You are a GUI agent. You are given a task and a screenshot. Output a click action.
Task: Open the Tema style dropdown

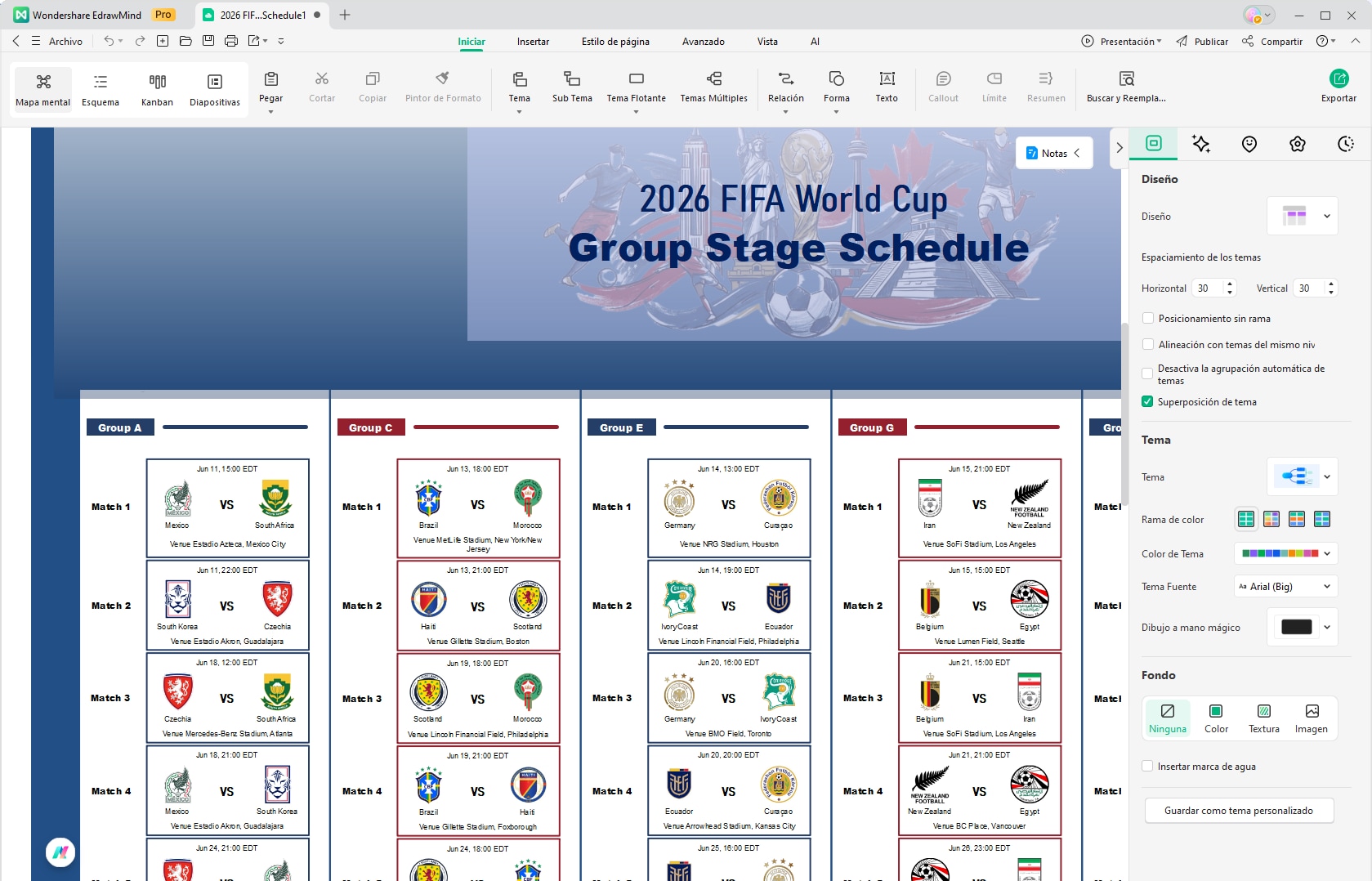tap(1303, 476)
